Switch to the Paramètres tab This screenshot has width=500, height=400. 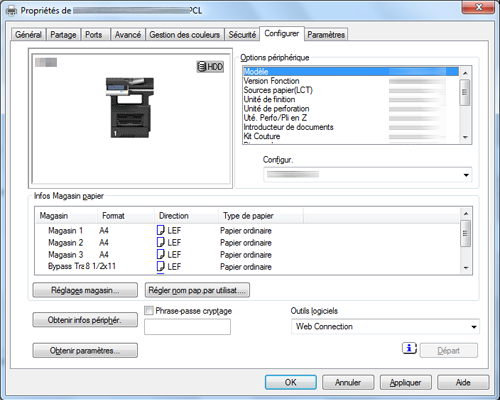coord(326,35)
